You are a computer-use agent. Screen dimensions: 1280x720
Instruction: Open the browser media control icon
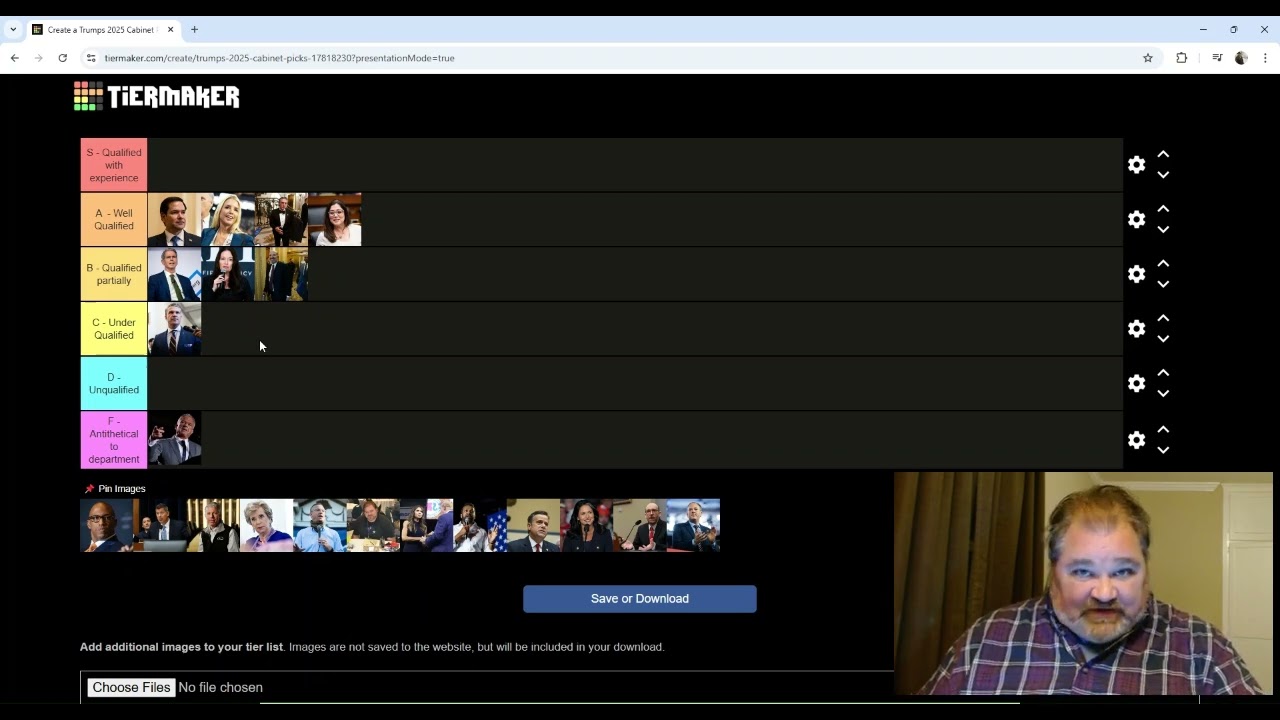[1217, 58]
